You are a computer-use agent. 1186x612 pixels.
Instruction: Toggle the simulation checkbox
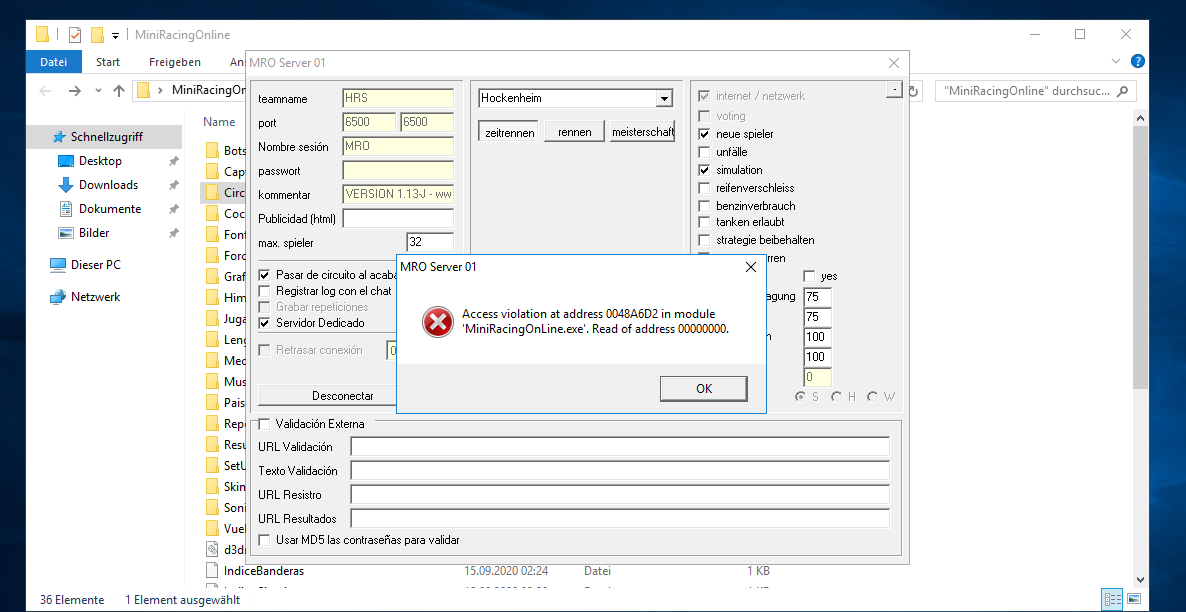(x=704, y=170)
